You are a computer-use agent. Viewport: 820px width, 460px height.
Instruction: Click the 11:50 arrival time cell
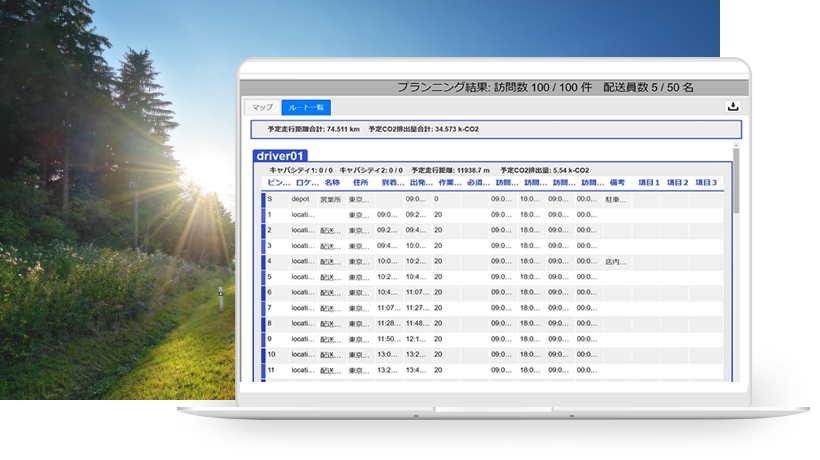point(389,339)
